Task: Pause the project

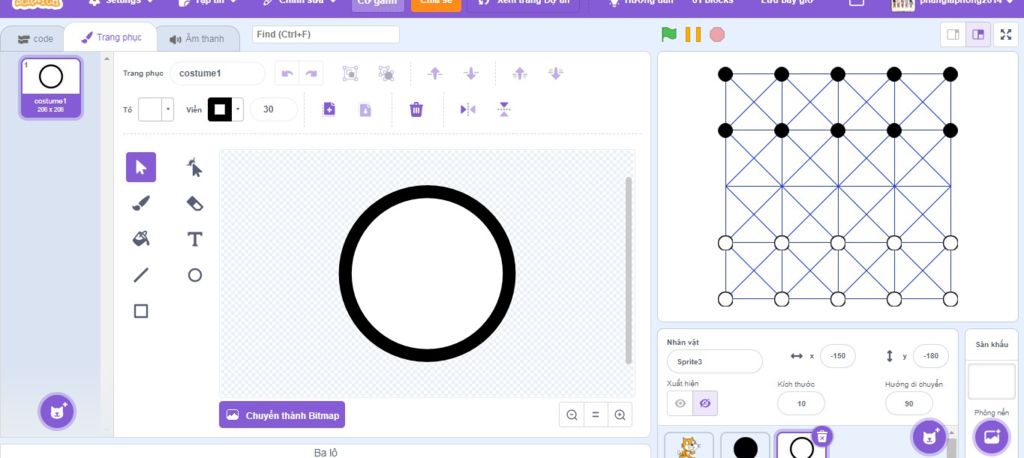Action: click(693, 35)
